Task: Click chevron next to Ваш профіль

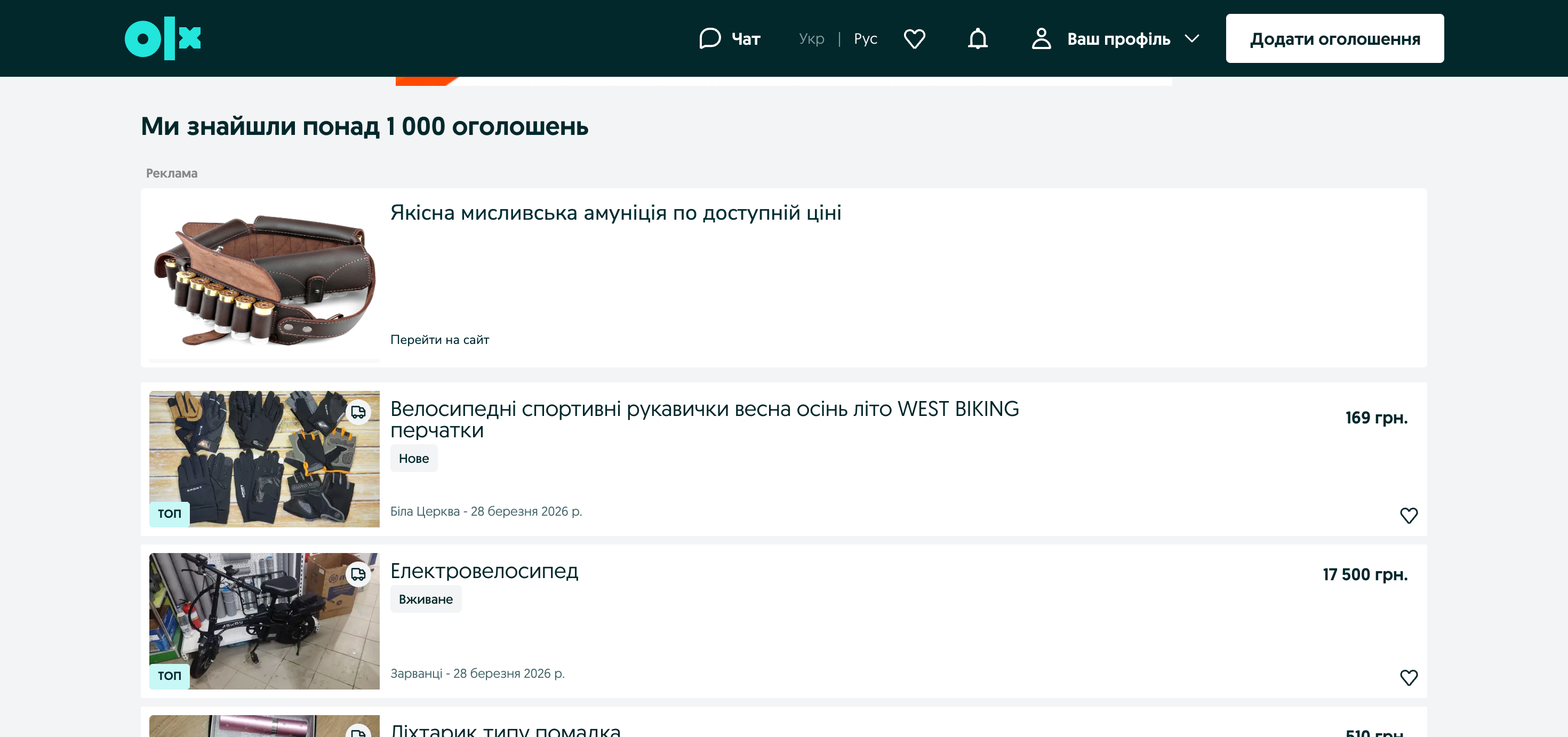Action: pos(1192,38)
